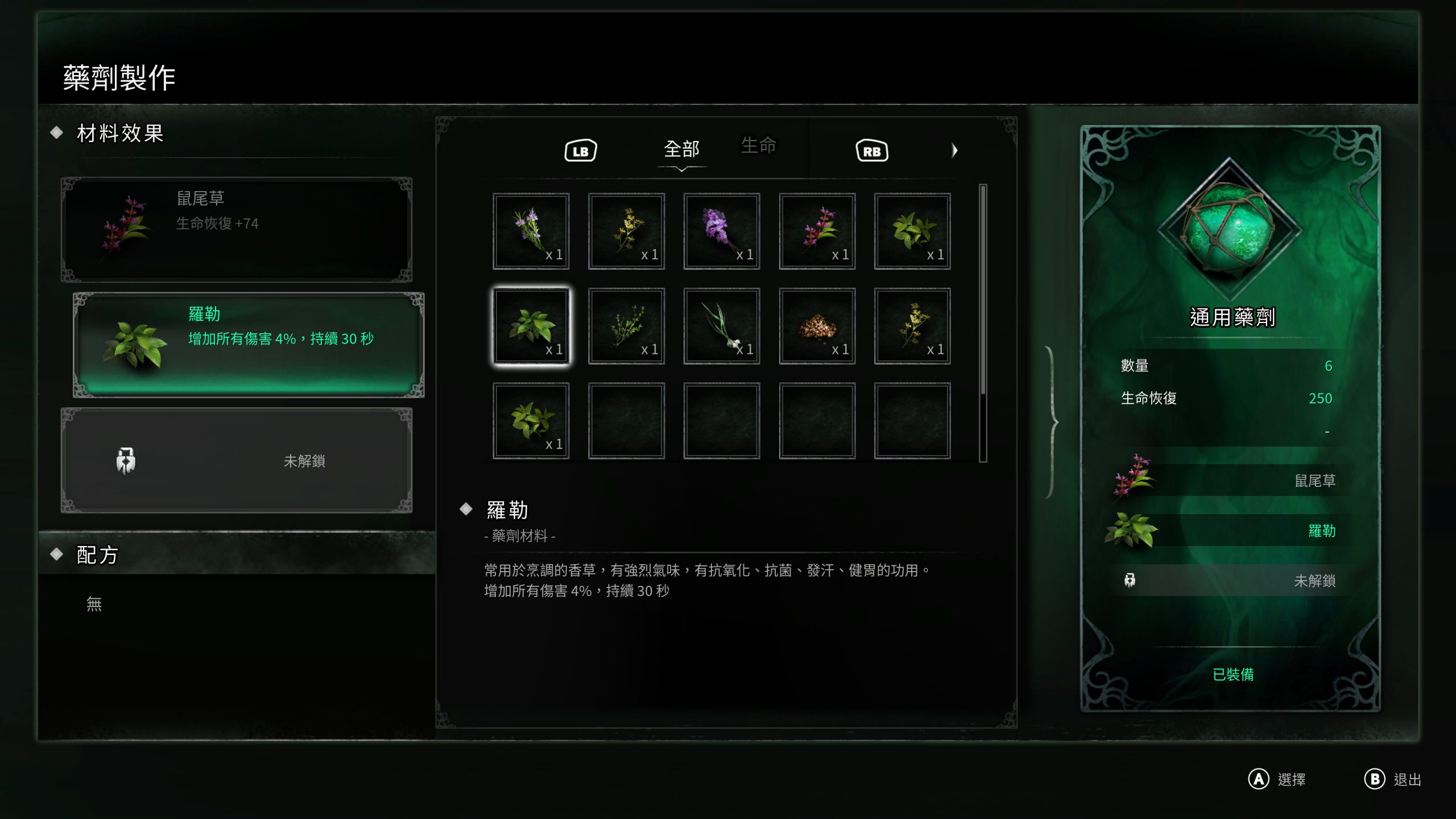
Task: Choose the white garlic bulb ingredient
Action: [721, 326]
